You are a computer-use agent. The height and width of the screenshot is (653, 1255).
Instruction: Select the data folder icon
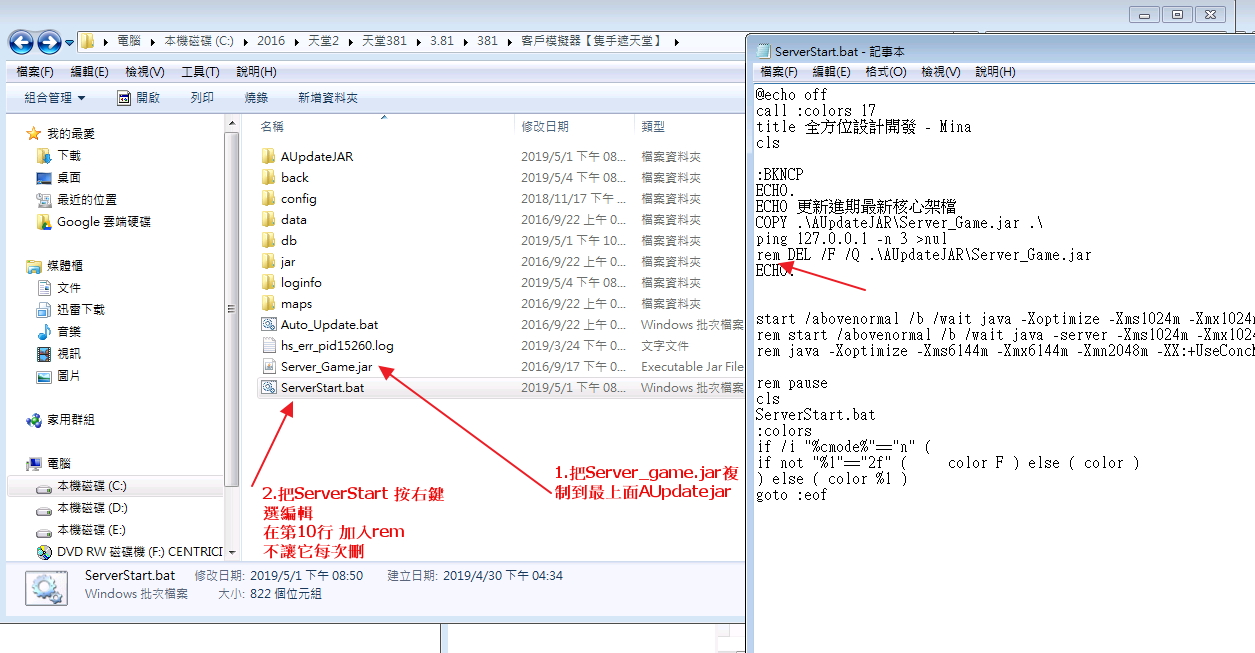pos(268,220)
